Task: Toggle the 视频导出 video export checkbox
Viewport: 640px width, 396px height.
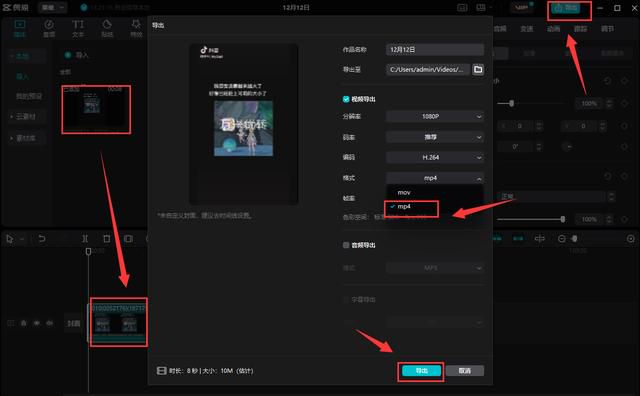Action: tap(346, 99)
